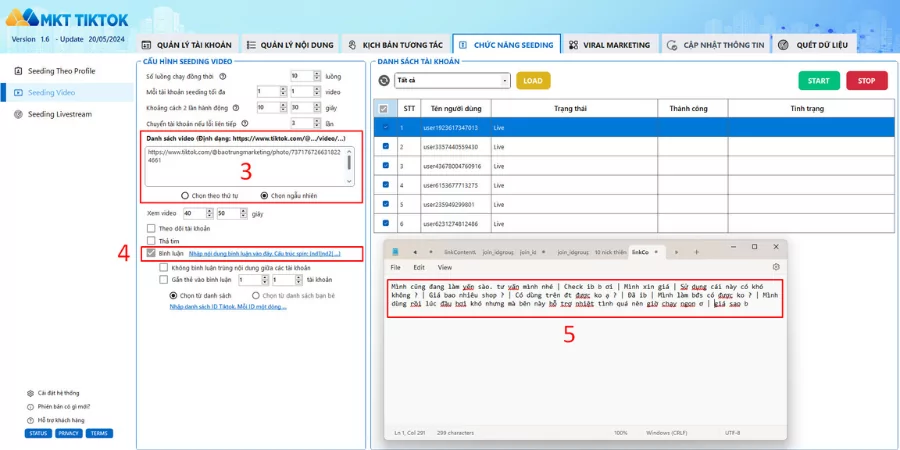Enable Gắn thẻ vào bình luận checkbox
Image resolution: width=900 pixels, height=450 pixels.
[164, 280]
